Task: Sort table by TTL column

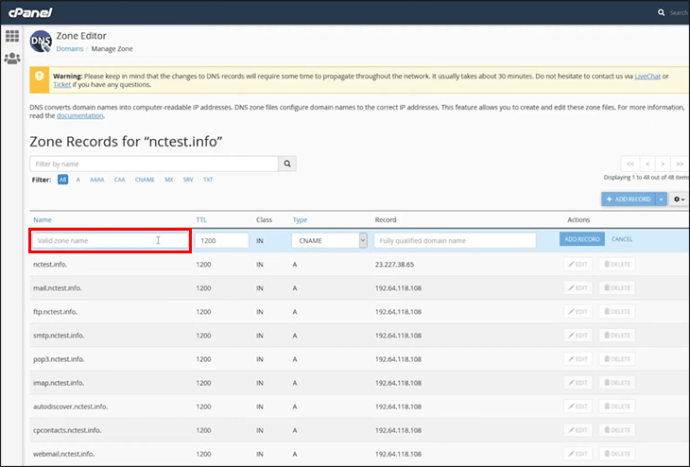Action: [x=201, y=220]
